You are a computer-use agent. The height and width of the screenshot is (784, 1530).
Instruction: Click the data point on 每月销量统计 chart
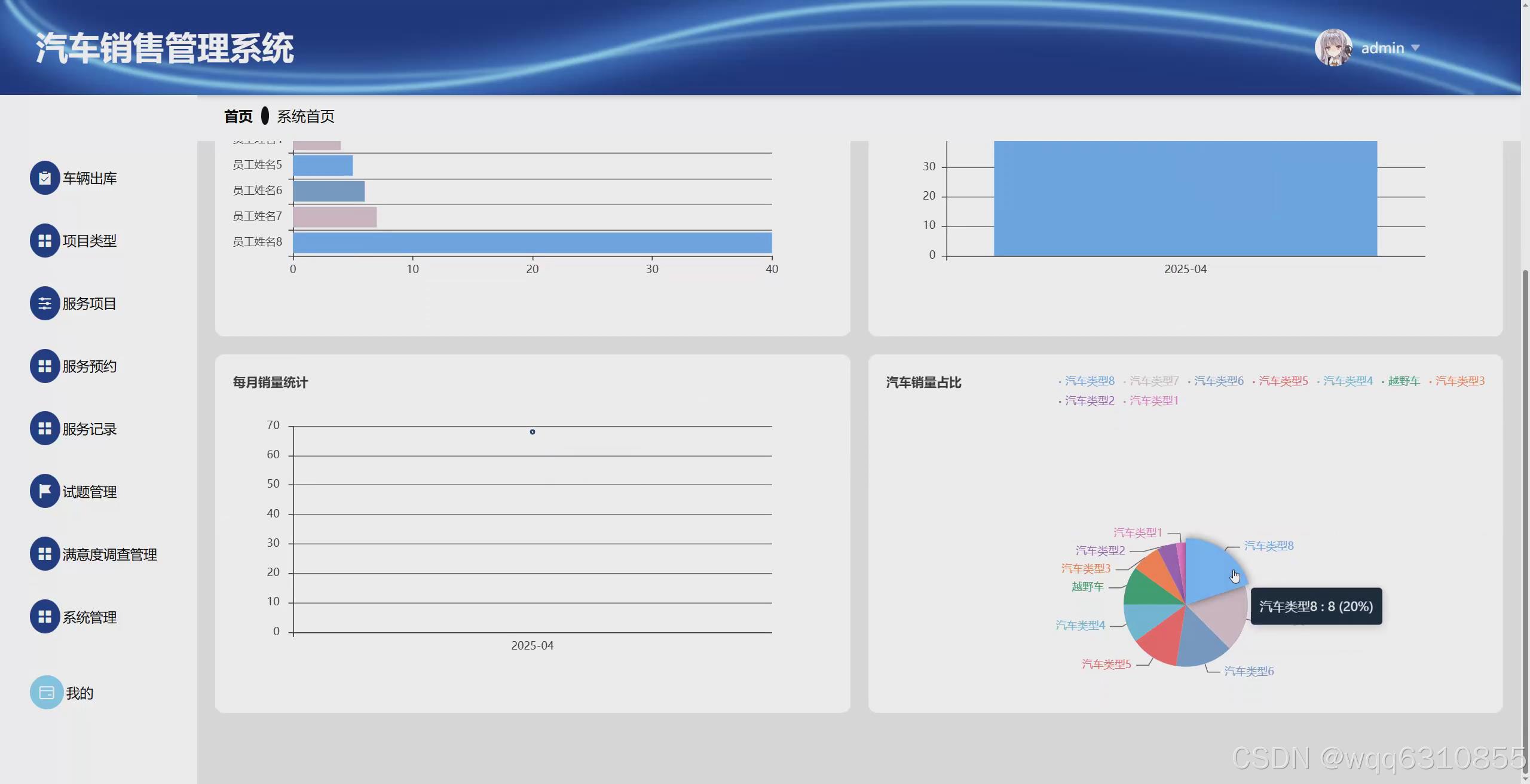click(x=532, y=431)
